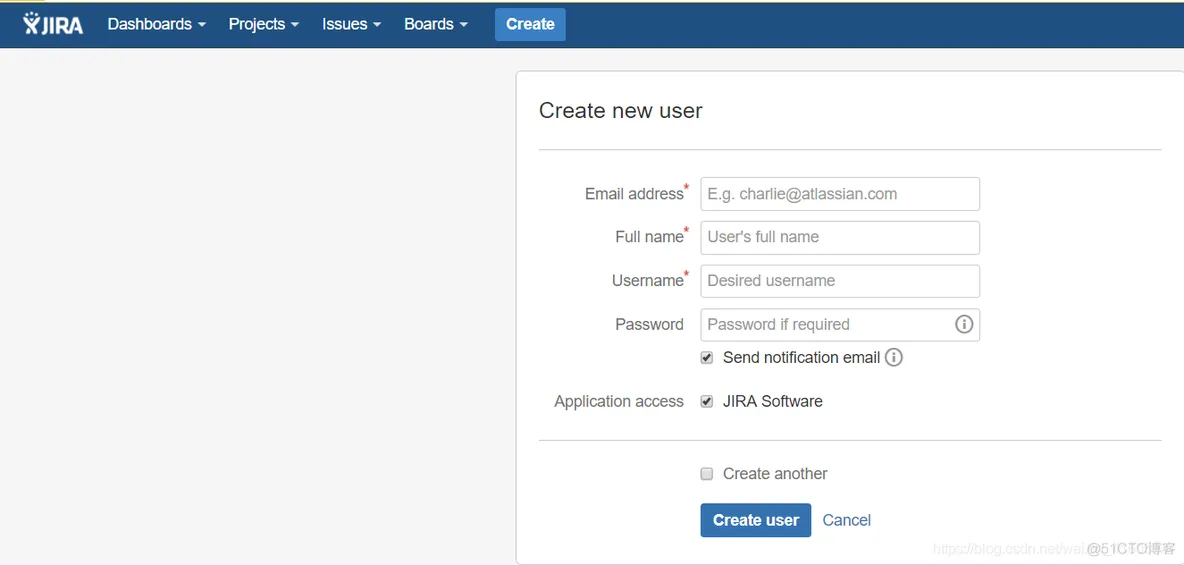This screenshot has height=565, width=1184.
Task: Open the Dashboards menu
Action: tap(157, 24)
